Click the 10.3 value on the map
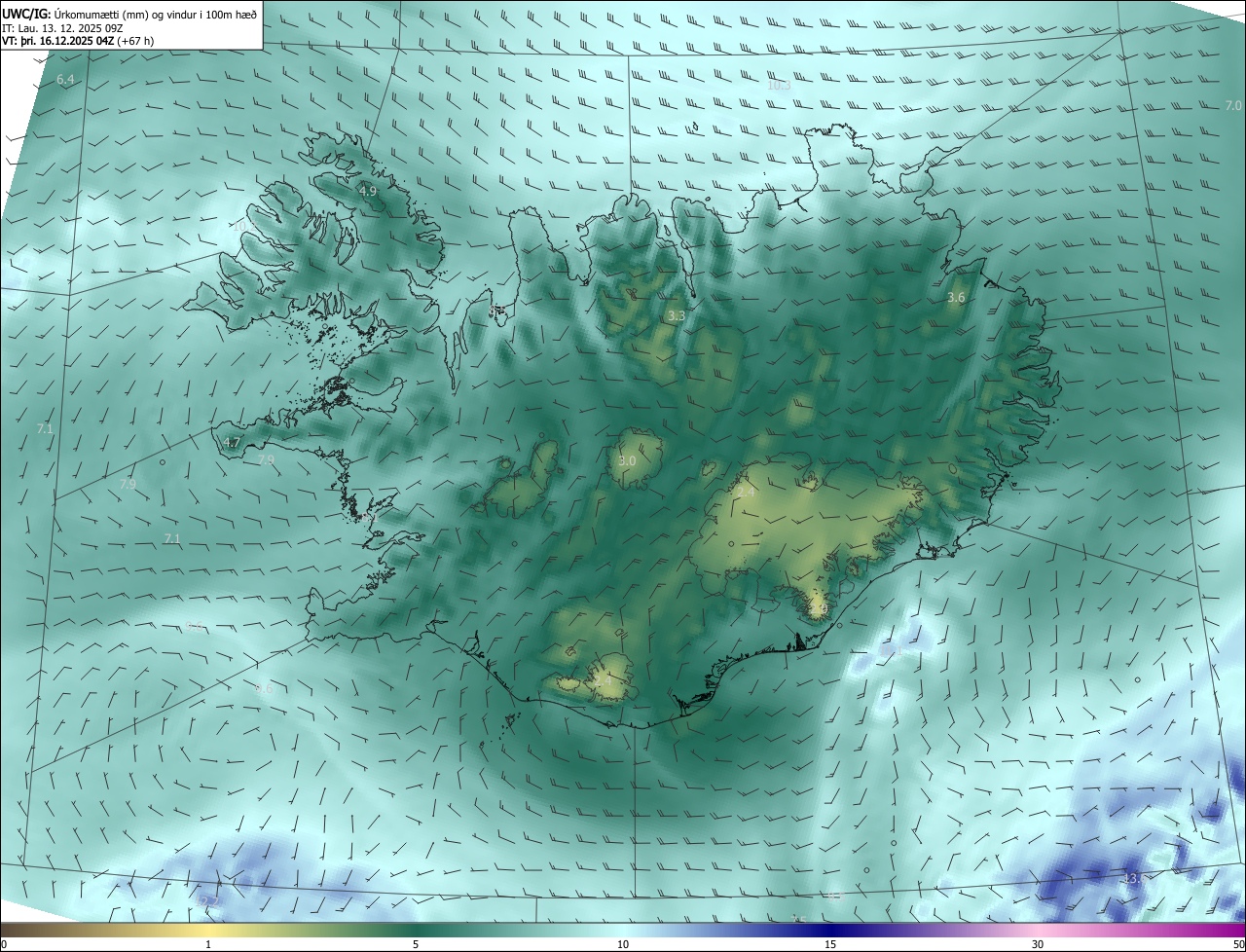This screenshot has height=952, width=1246. pyautogui.click(x=779, y=86)
